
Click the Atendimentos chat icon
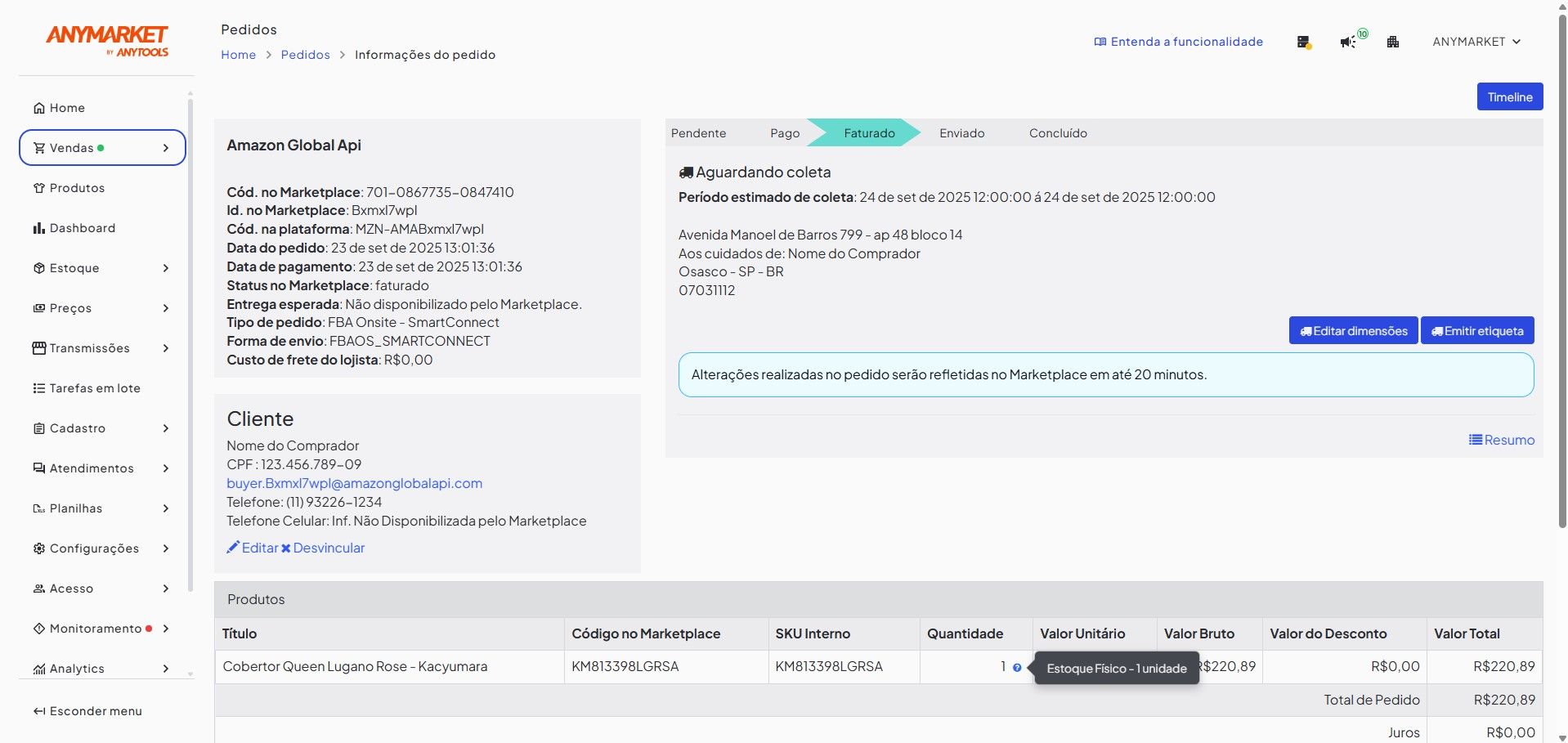click(x=39, y=468)
